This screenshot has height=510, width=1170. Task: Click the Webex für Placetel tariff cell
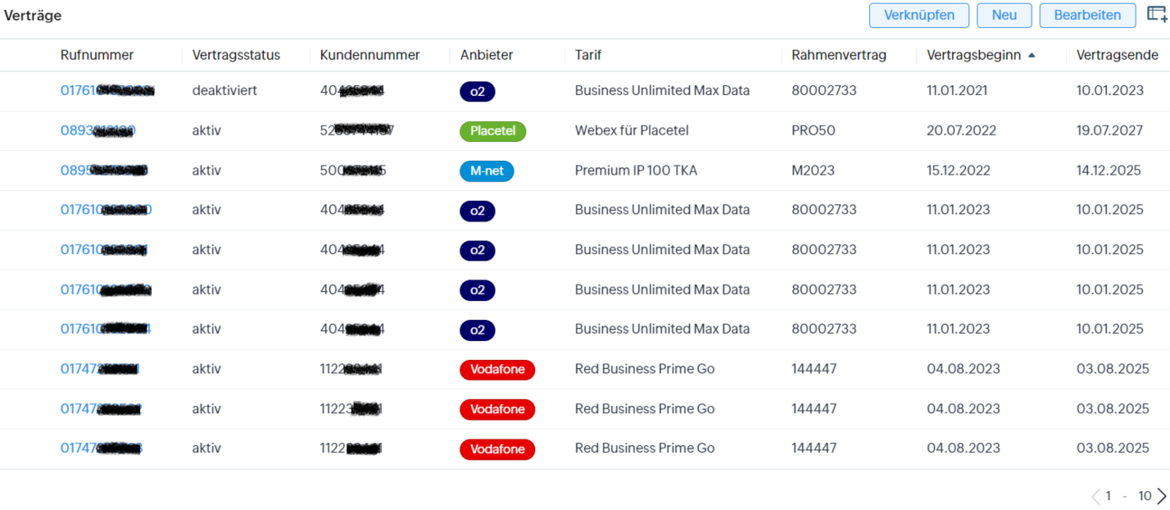[631, 131]
